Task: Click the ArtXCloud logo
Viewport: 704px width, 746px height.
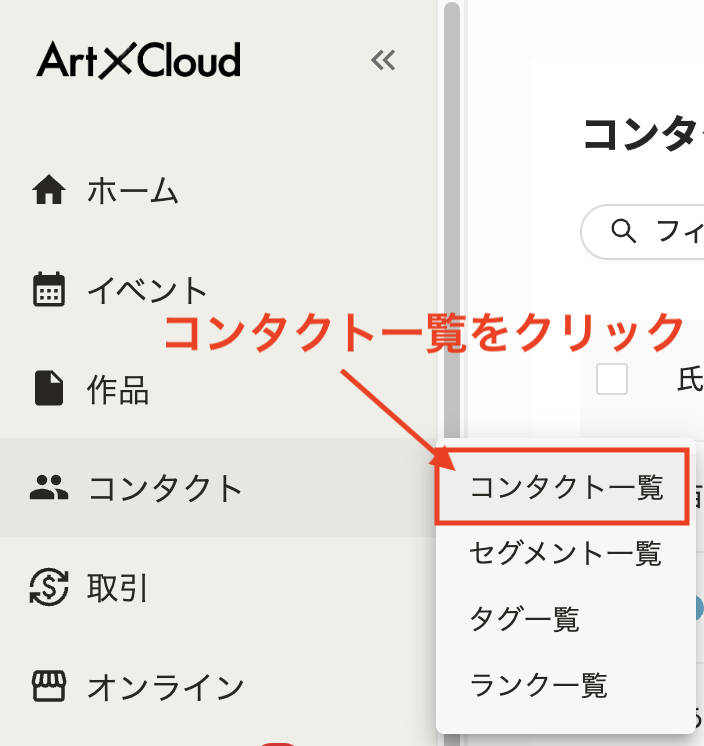Action: 138,60
